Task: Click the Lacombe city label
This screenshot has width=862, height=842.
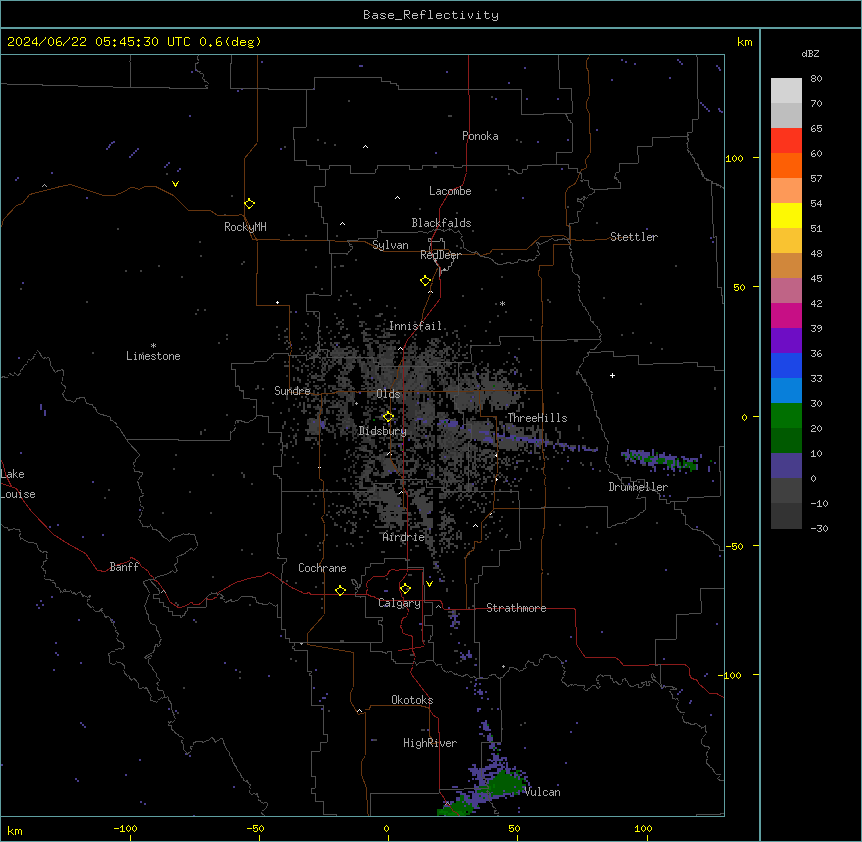Action: pyautogui.click(x=450, y=191)
